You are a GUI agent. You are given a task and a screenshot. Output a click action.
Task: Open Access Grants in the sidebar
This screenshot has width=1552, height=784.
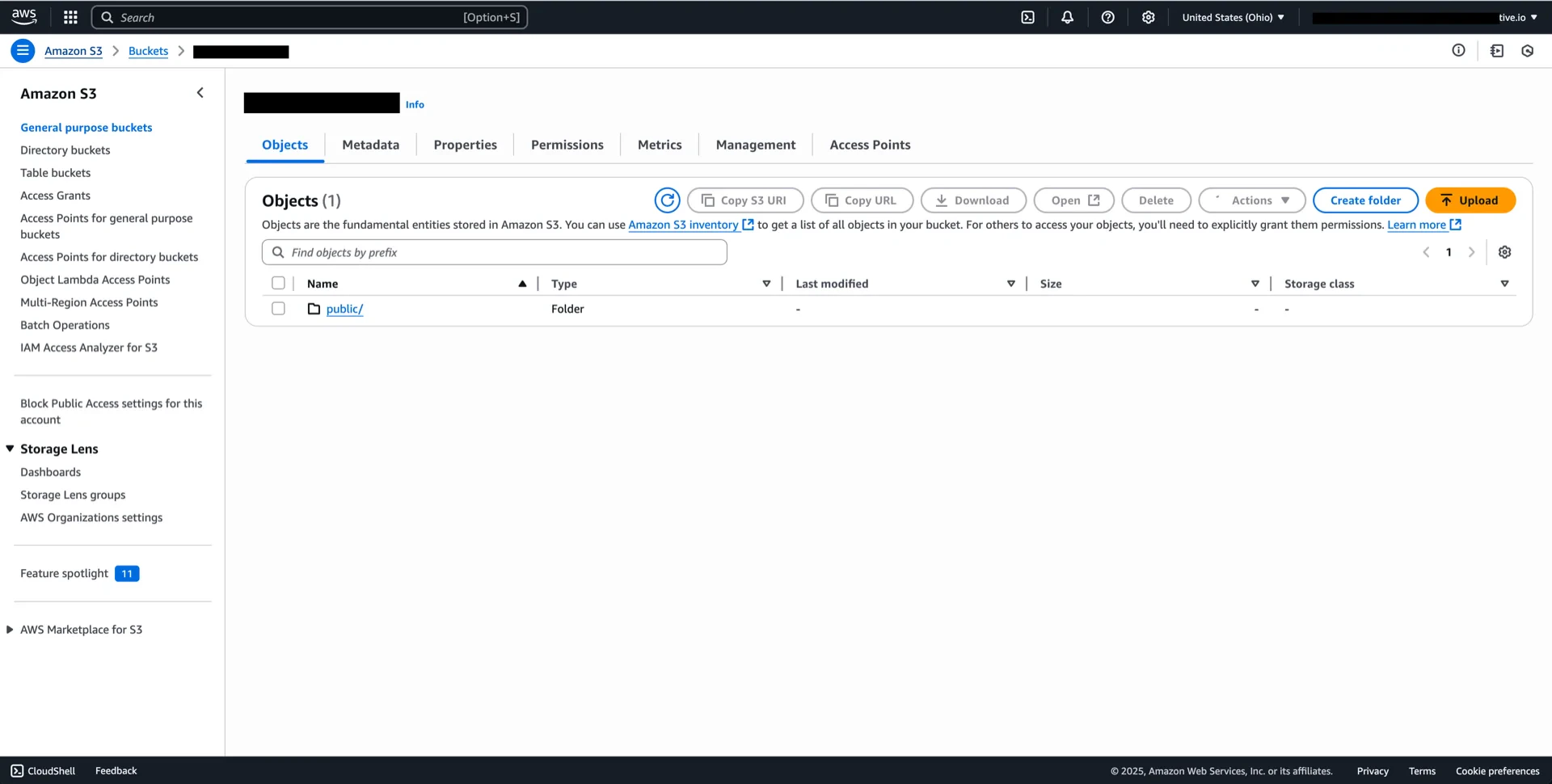(55, 196)
